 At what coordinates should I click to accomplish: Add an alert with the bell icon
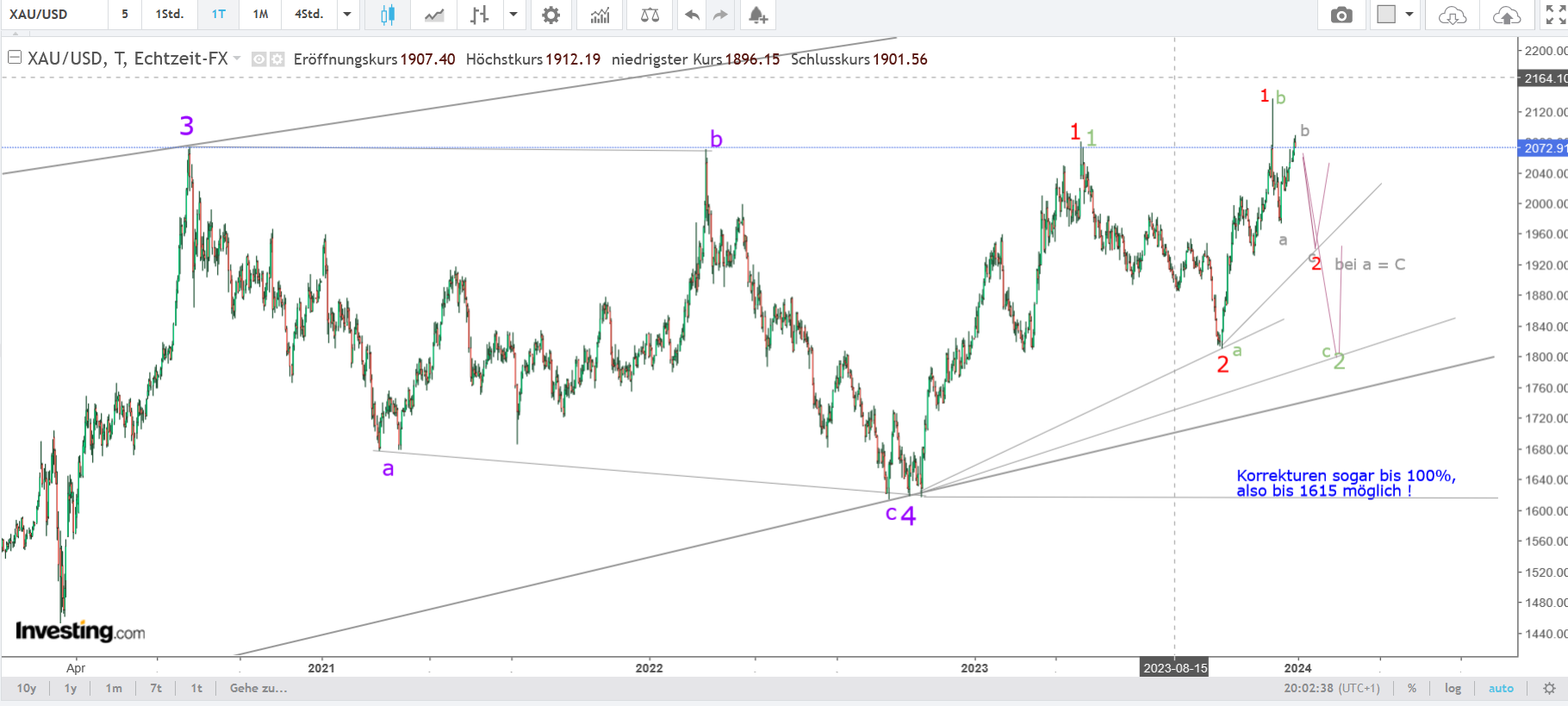click(757, 15)
